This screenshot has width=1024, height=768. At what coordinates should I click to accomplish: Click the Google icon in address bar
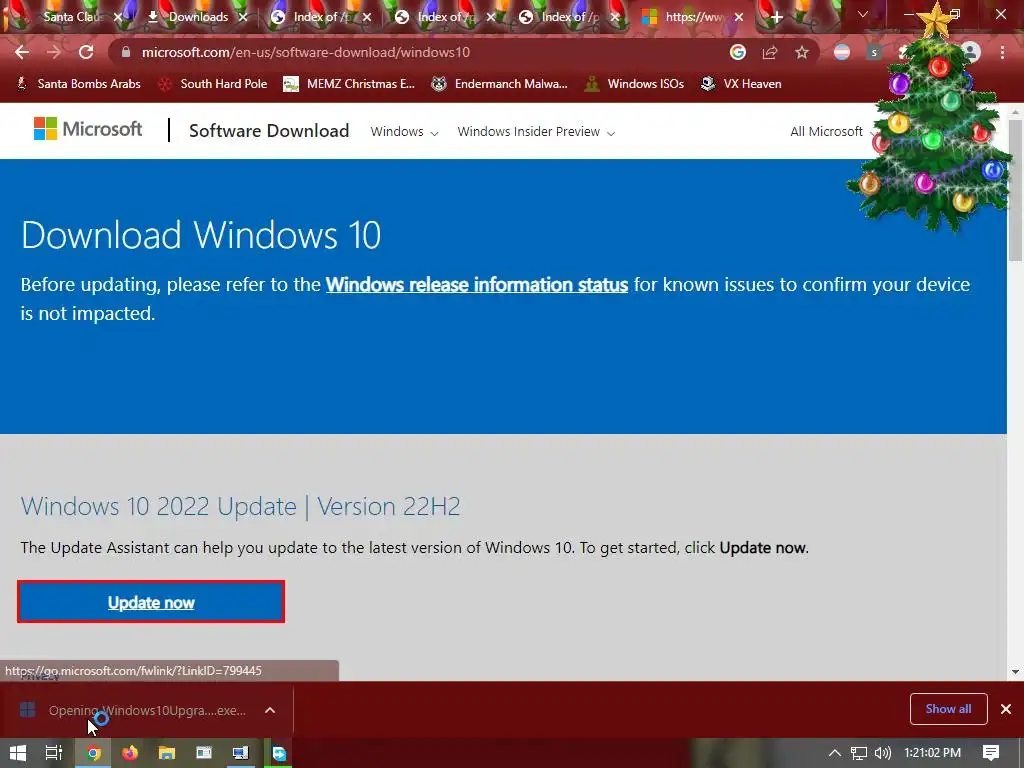(738, 52)
